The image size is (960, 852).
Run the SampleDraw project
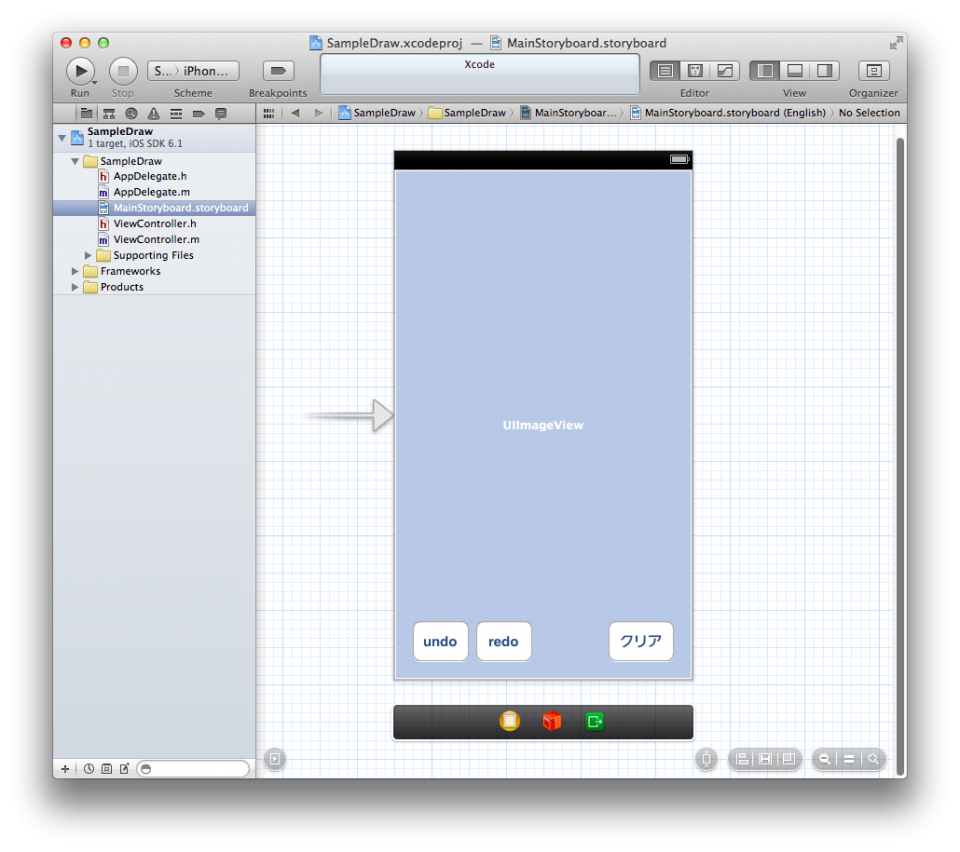tap(80, 71)
